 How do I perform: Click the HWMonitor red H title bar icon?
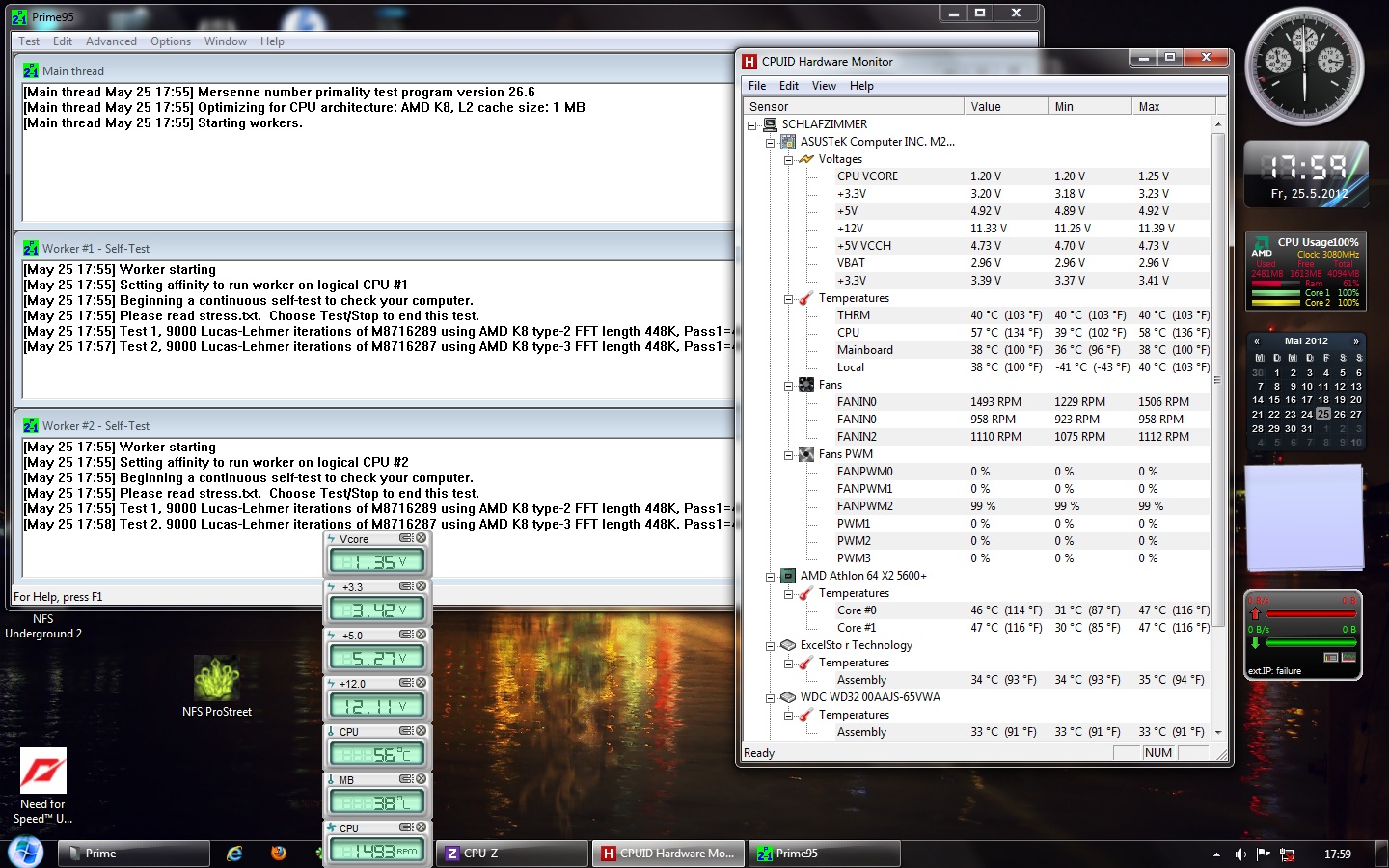pyautogui.click(x=749, y=62)
